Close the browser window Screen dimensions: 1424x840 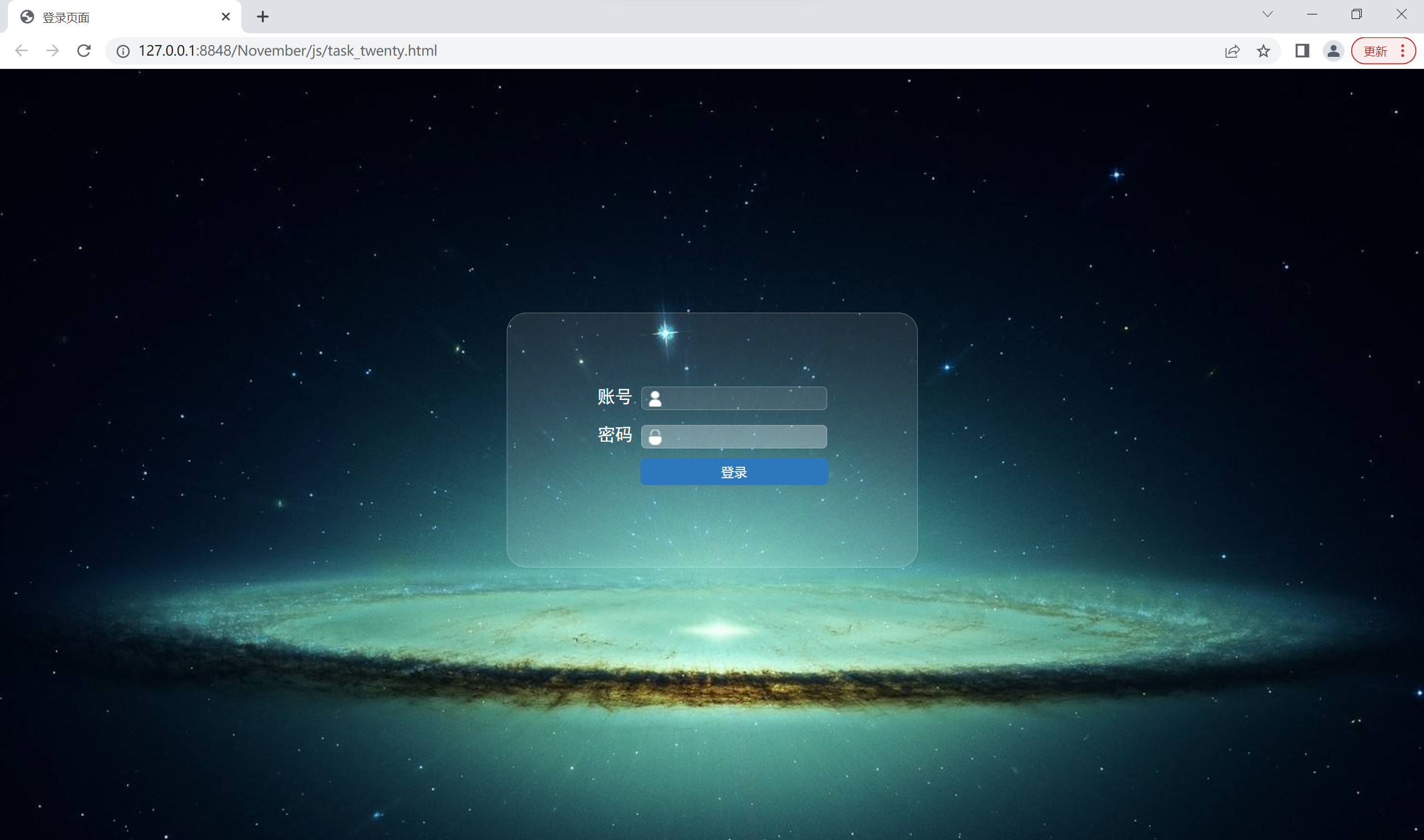1401,14
